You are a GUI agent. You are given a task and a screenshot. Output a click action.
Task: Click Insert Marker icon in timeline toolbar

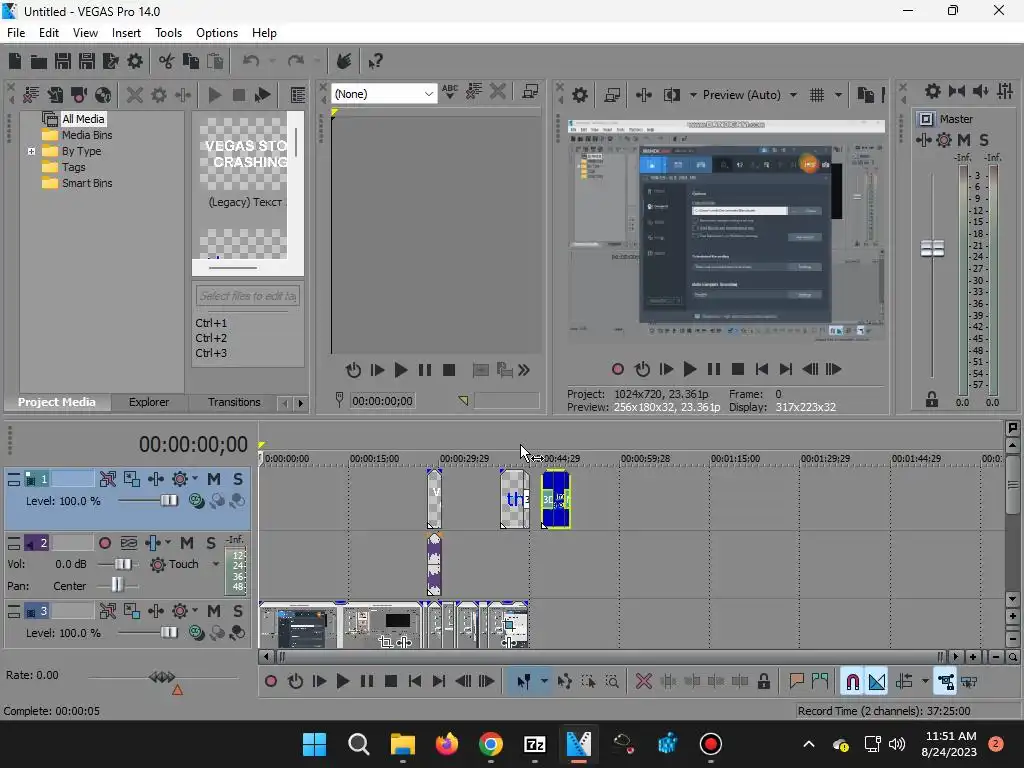(796, 682)
